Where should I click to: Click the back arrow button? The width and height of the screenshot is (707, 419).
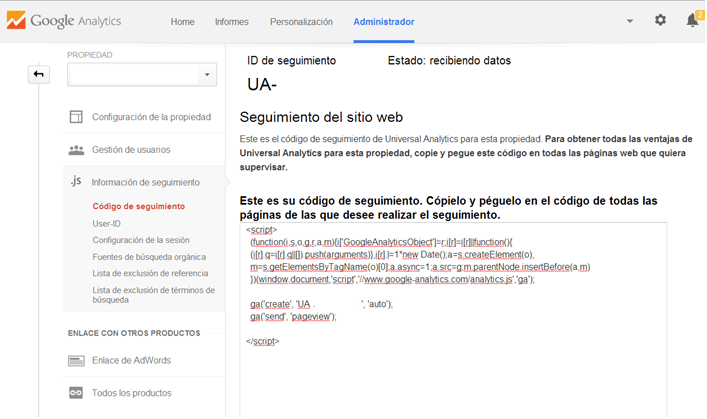pyautogui.click(x=39, y=74)
